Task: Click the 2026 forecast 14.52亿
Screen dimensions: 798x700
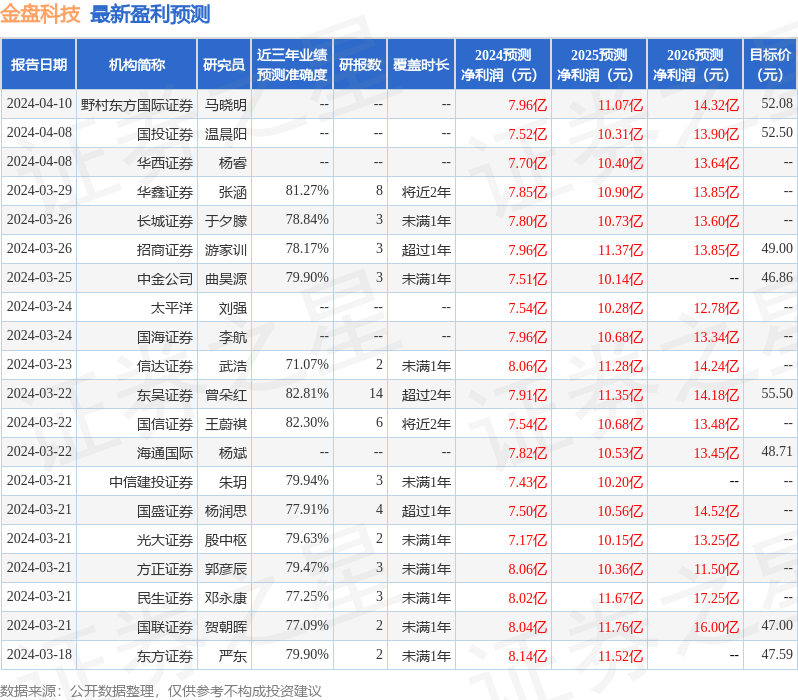Action: click(x=717, y=511)
